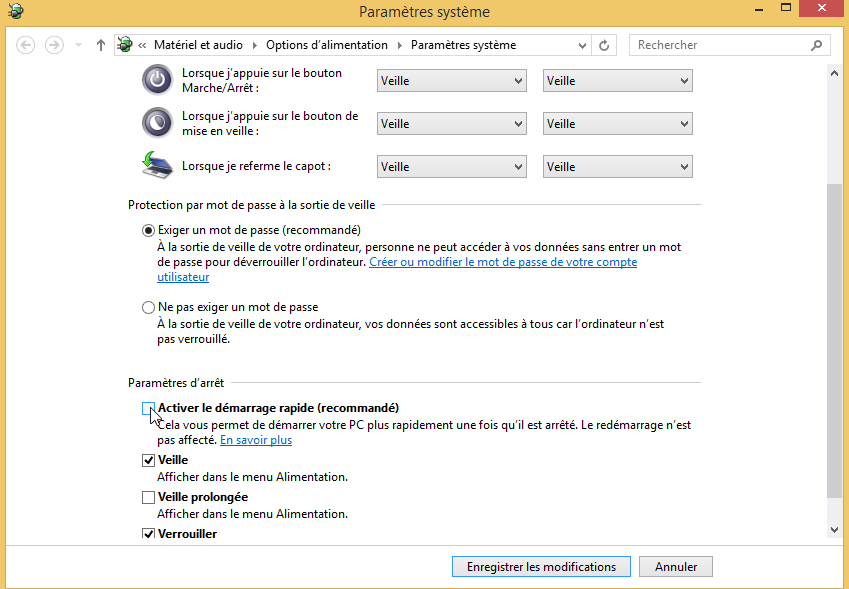Click the power options icon in the address bar
849x589 pixels.
[125, 44]
